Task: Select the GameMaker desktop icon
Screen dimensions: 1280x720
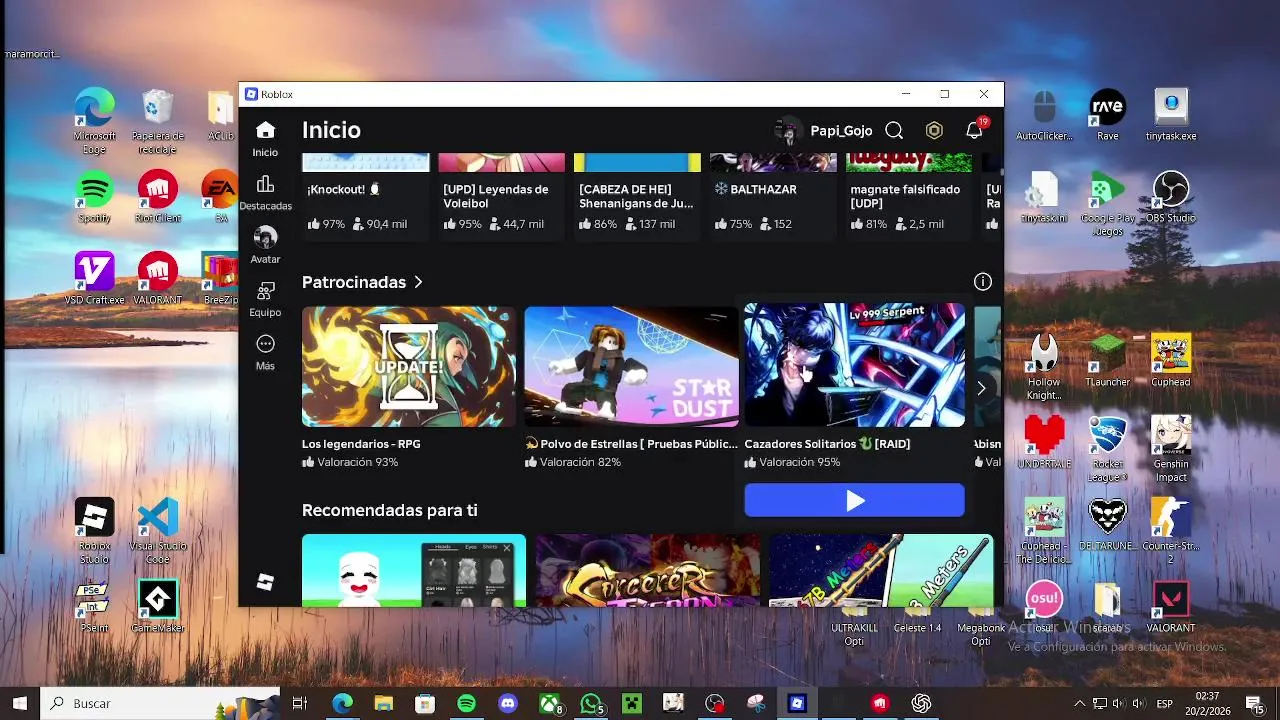Action: pyautogui.click(x=158, y=606)
